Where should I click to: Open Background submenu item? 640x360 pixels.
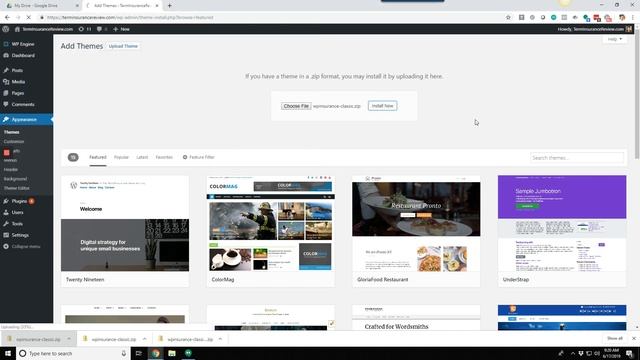(x=15, y=179)
